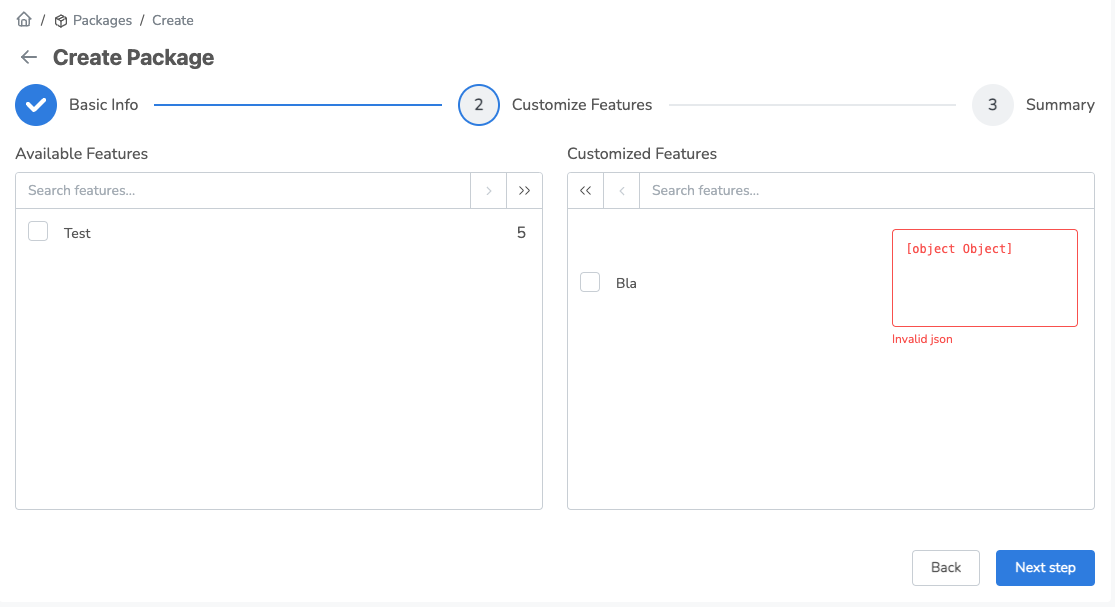Select the Customize Features step label
The image size is (1115, 607).
(x=582, y=105)
